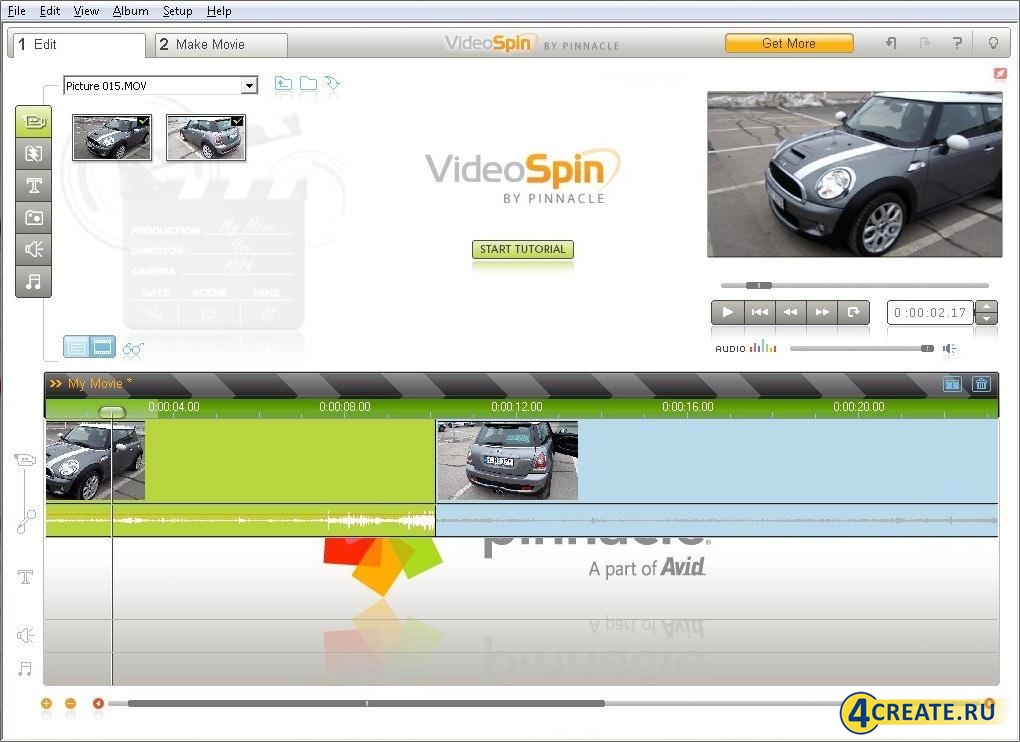The height and width of the screenshot is (742, 1020).
Task: Open the tips lightbulb in the toolbar
Action: pyautogui.click(x=992, y=43)
